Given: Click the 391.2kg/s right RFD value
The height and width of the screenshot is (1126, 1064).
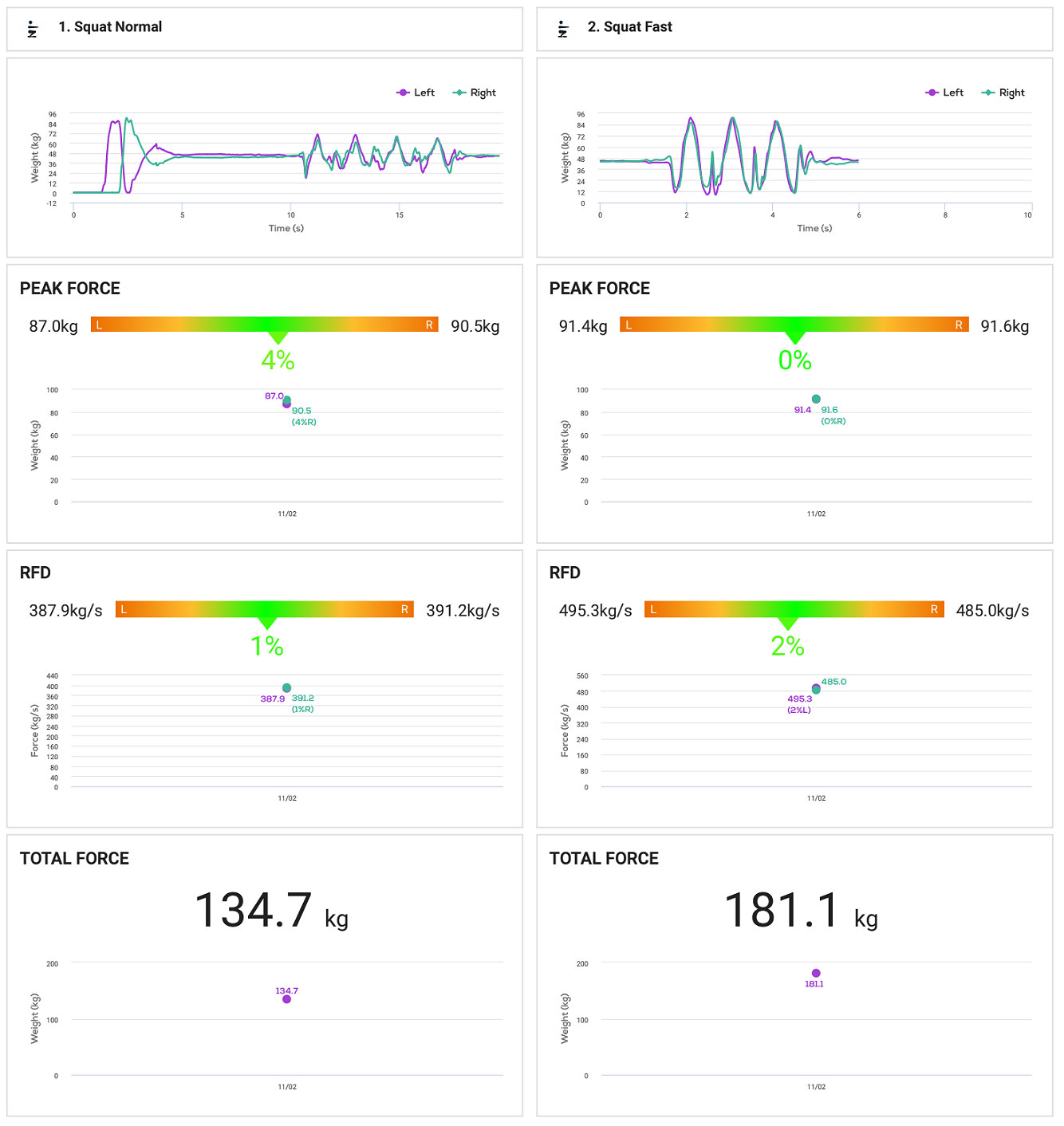Looking at the screenshot, I should (x=463, y=611).
